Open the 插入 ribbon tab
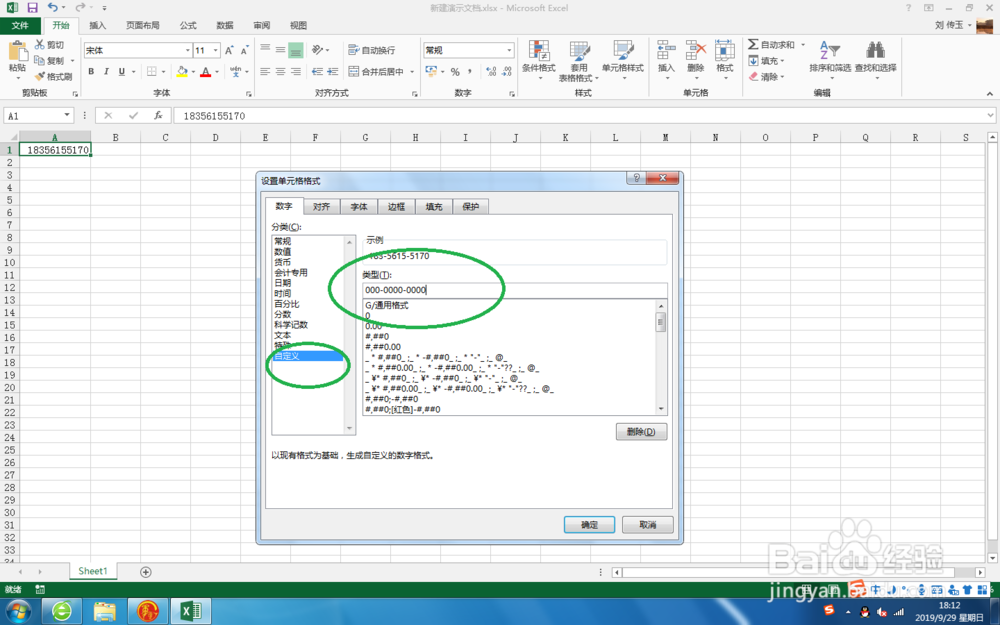Viewport: 1000px width, 625px height. (96, 25)
